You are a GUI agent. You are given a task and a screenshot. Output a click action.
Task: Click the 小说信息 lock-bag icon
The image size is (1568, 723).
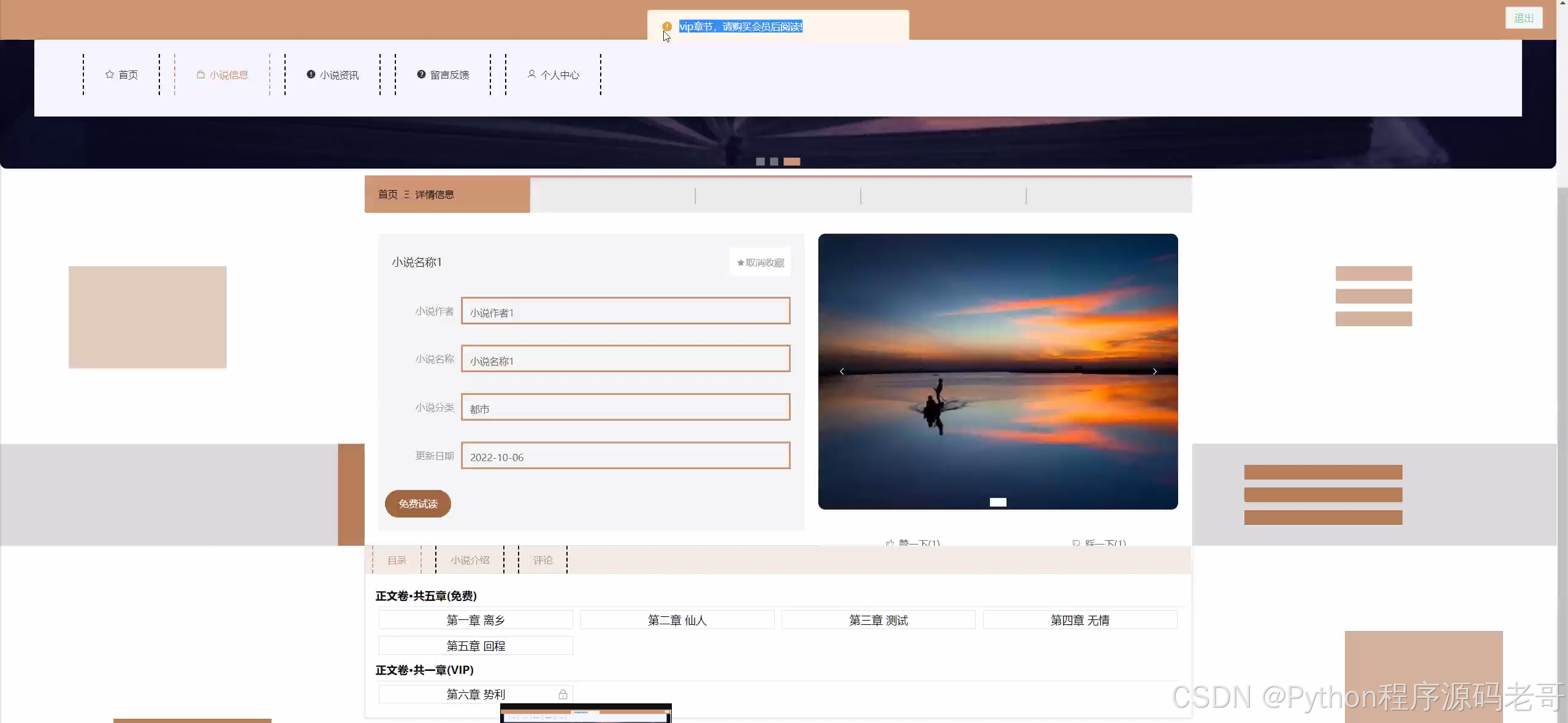(200, 74)
